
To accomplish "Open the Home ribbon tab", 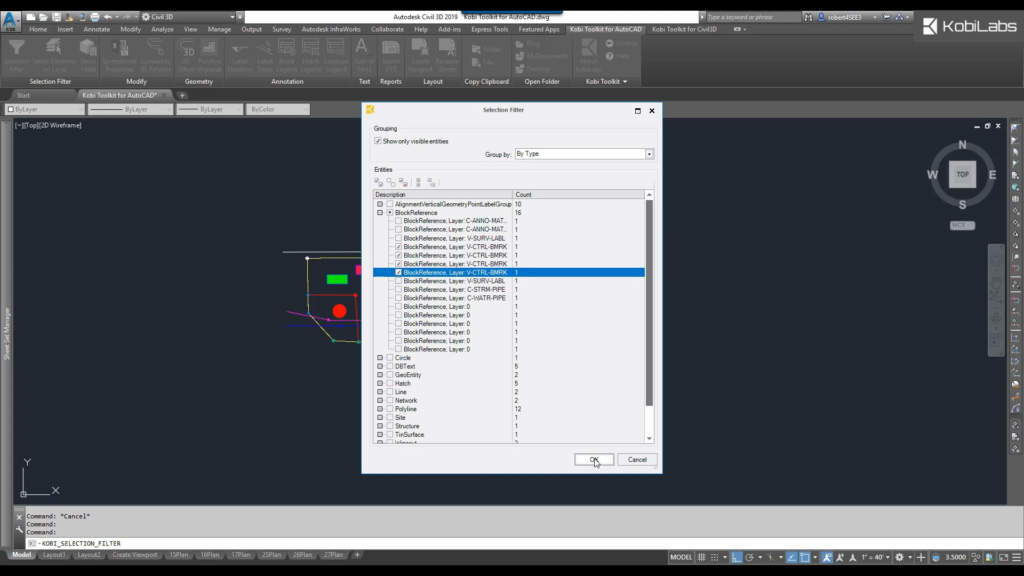I will 38,29.
